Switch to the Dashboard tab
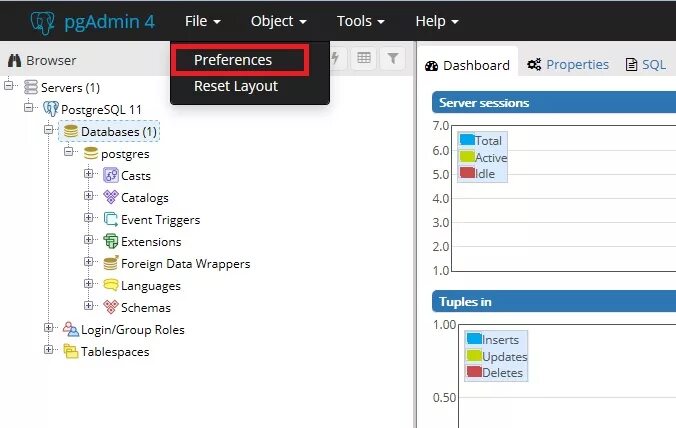Viewport: 676px width, 428px height. pyautogui.click(x=467, y=65)
